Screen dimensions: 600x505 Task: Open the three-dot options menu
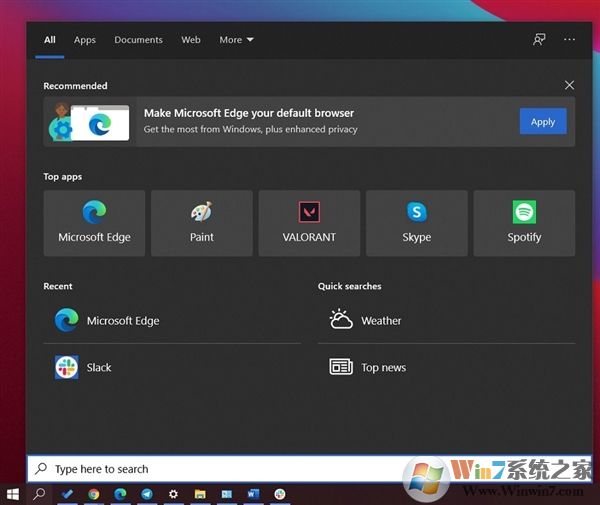[x=569, y=40]
